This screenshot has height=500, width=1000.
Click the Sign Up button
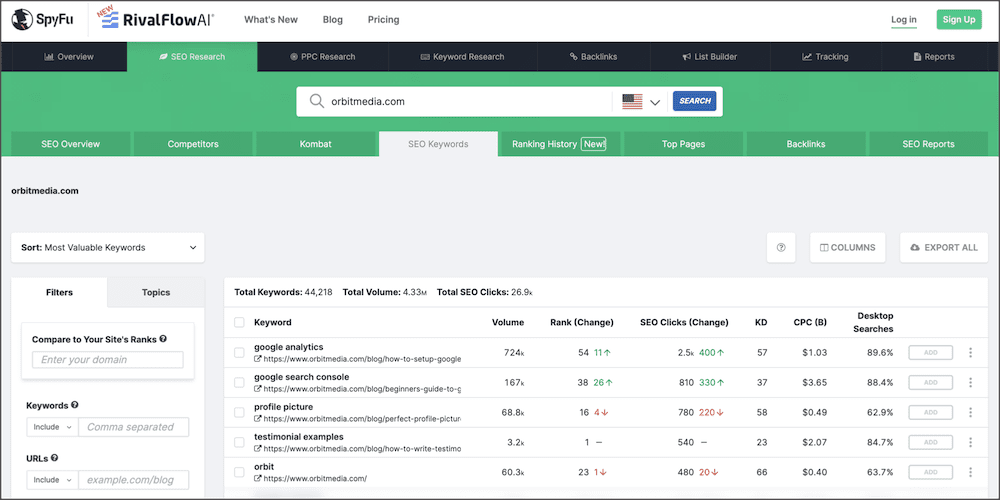959,19
